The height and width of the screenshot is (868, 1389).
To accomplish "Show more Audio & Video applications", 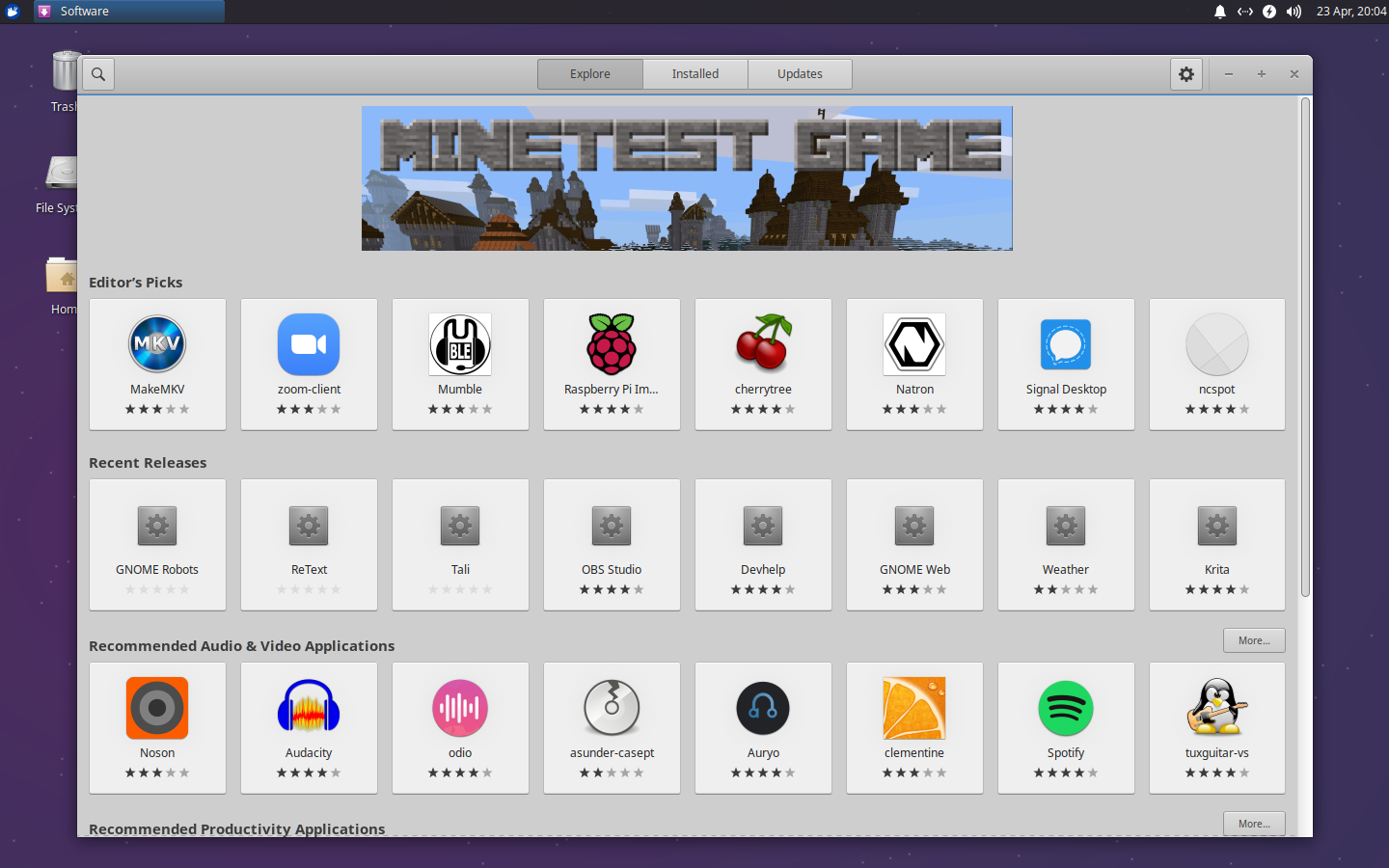I will click(1254, 639).
